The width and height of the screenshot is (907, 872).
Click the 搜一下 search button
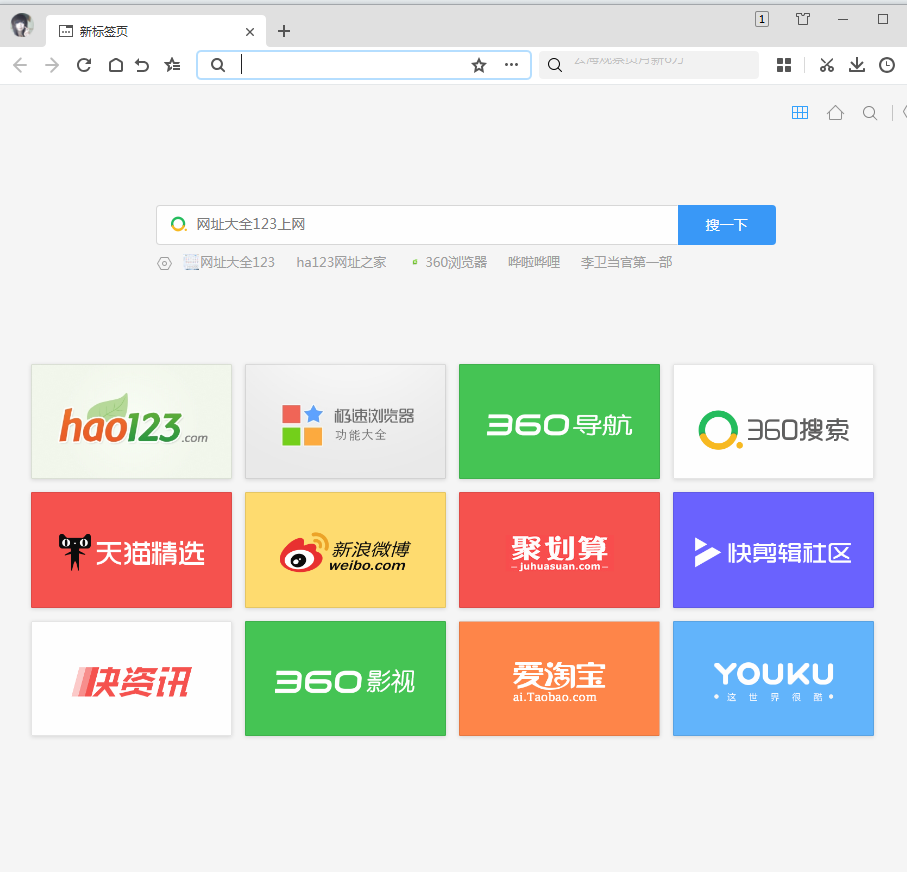click(727, 225)
